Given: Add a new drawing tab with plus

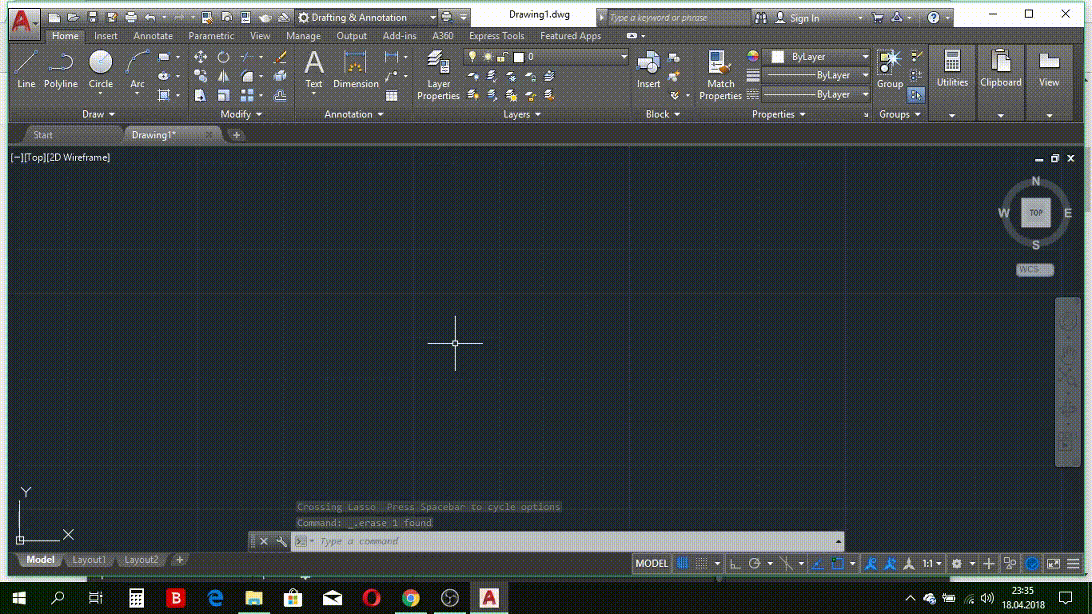Looking at the screenshot, I should click(236, 135).
